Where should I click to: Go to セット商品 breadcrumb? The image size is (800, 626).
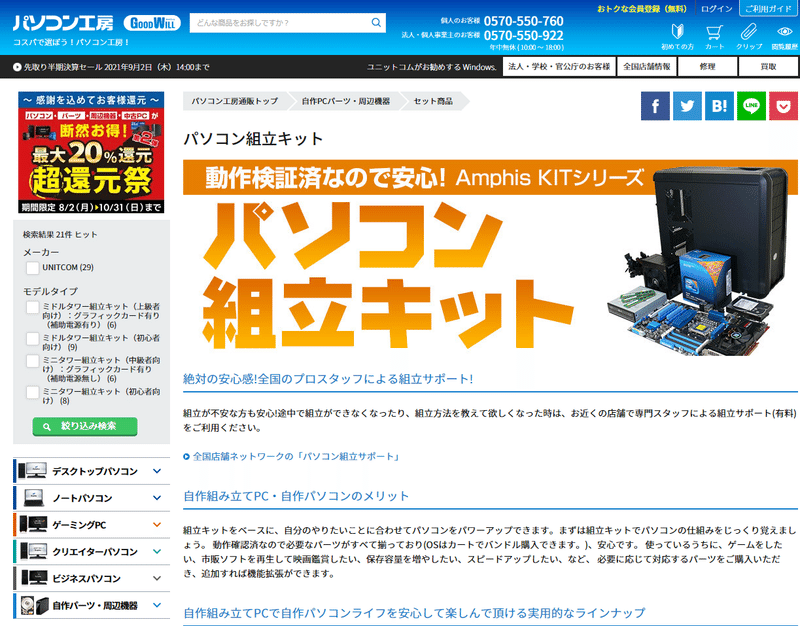click(x=433, y=101)
